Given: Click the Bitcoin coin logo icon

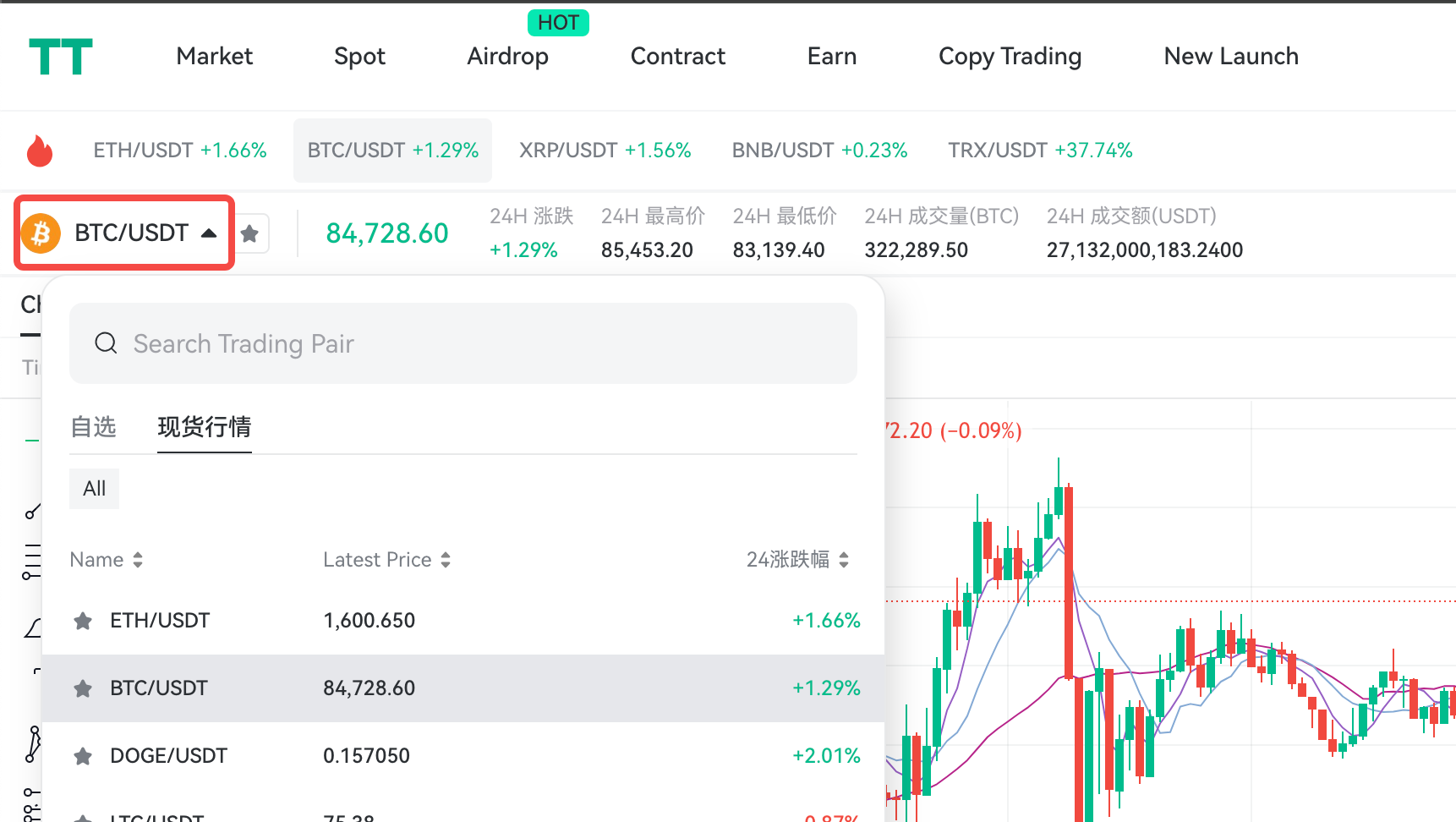Looking at the screenshot, I should tap(41, 233).
